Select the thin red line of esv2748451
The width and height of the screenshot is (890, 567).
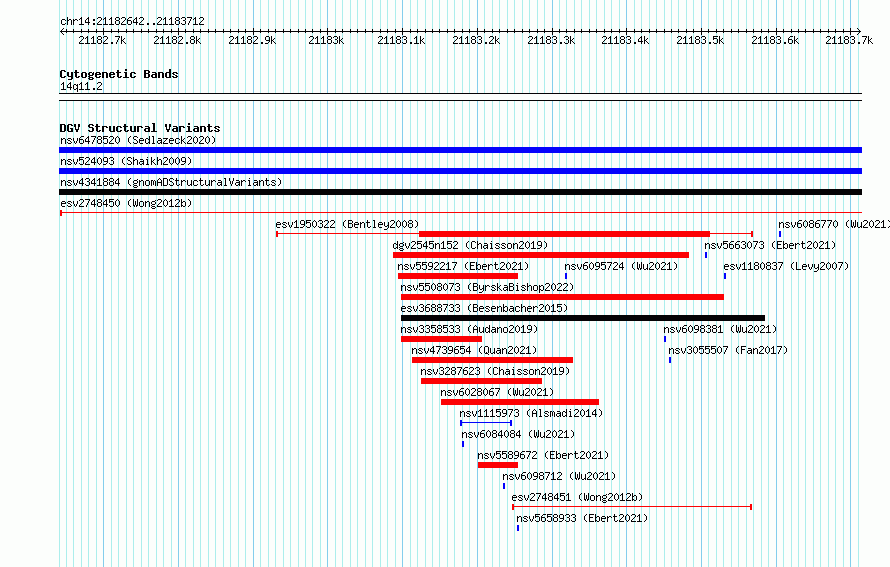click(632, 507)
